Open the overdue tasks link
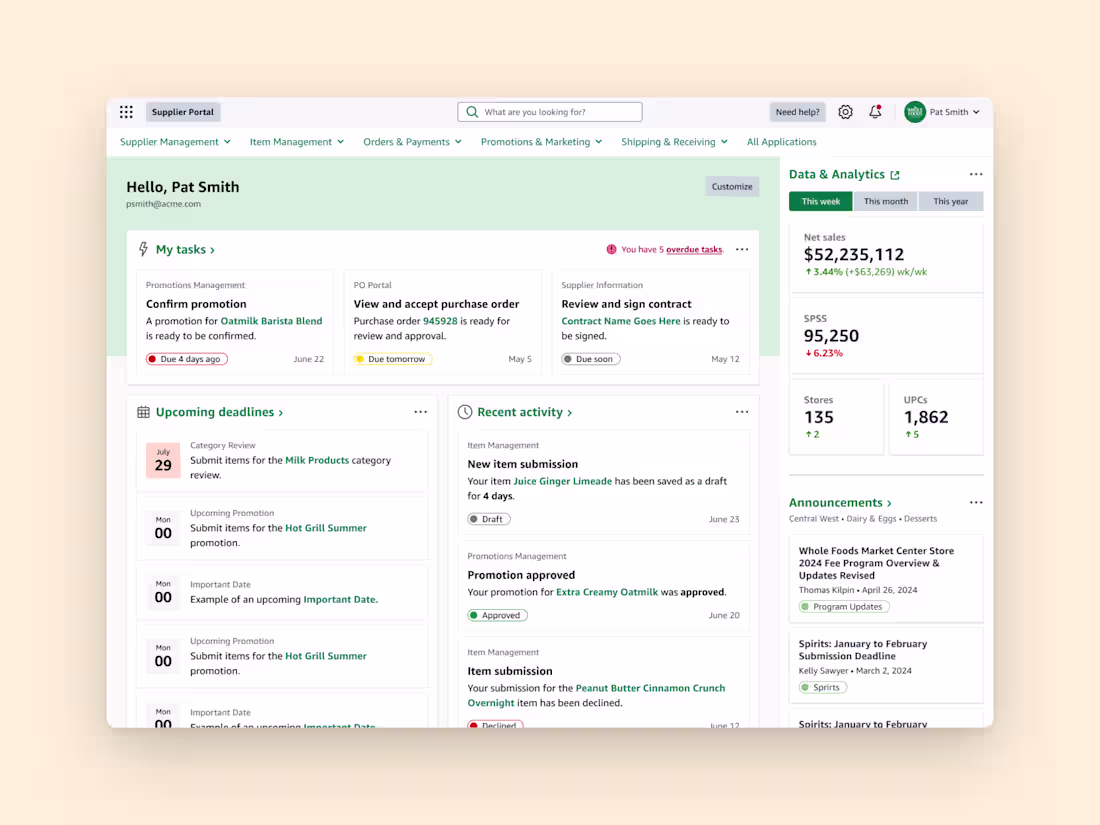Screen dimensions: 1100x825 pyautogui.click(x=693, y=249)
